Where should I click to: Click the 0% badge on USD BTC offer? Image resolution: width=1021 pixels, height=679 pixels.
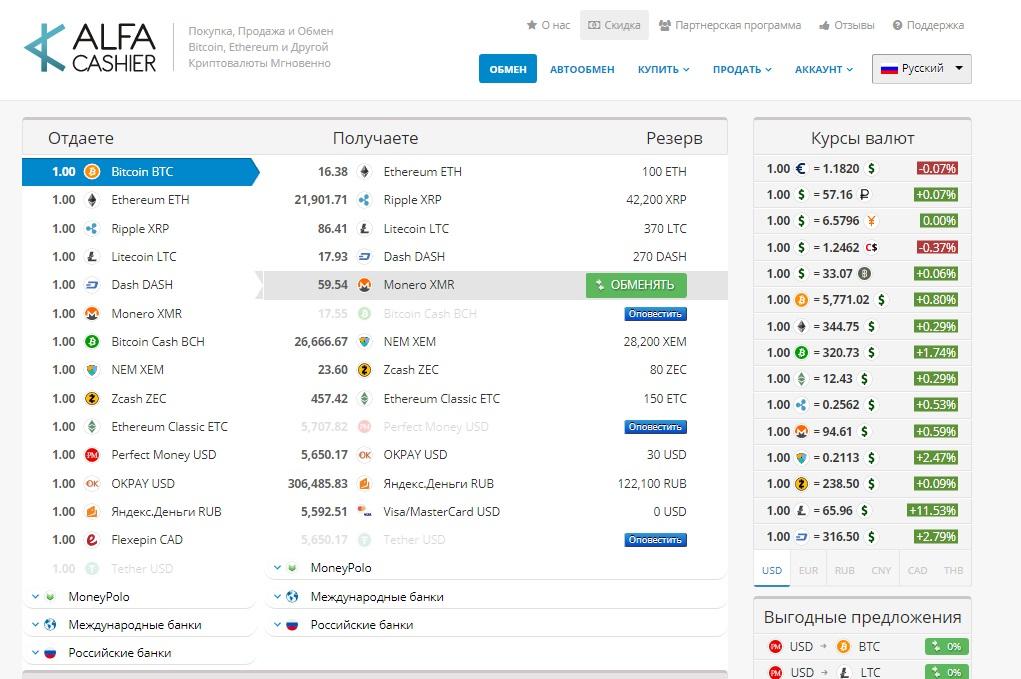click(946, 646)
